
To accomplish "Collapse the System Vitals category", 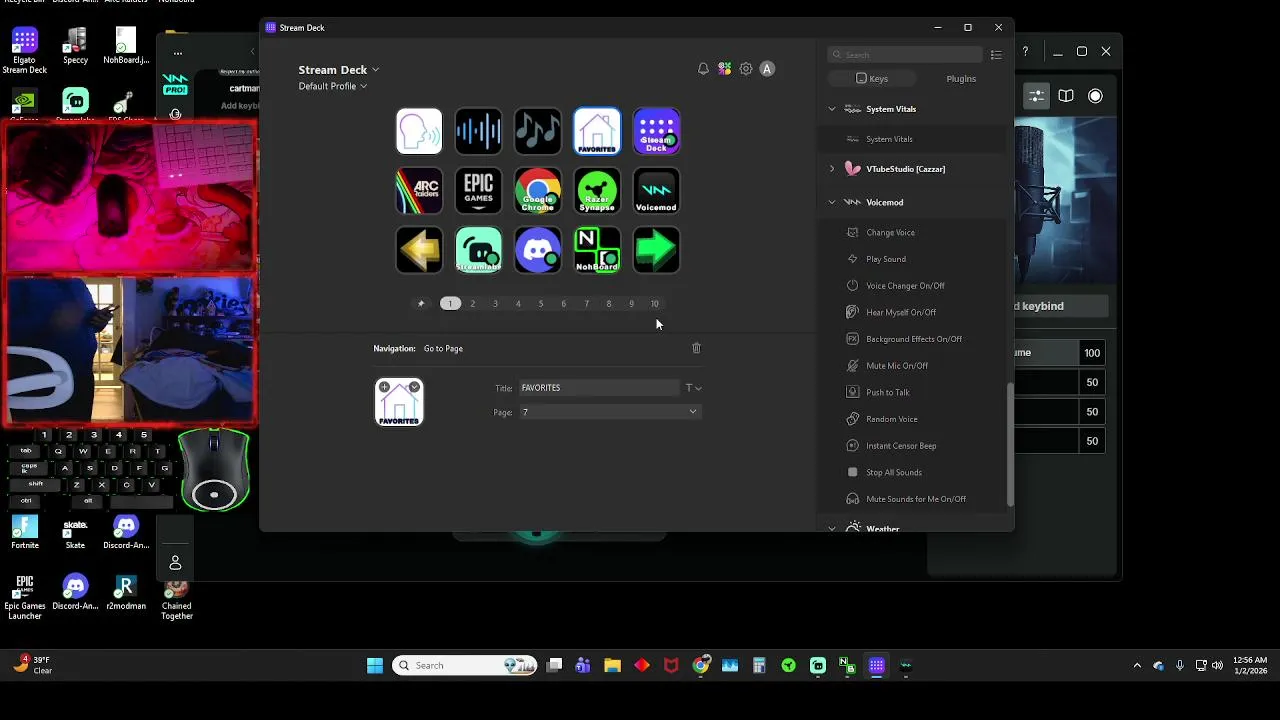I will coord(832,109).
